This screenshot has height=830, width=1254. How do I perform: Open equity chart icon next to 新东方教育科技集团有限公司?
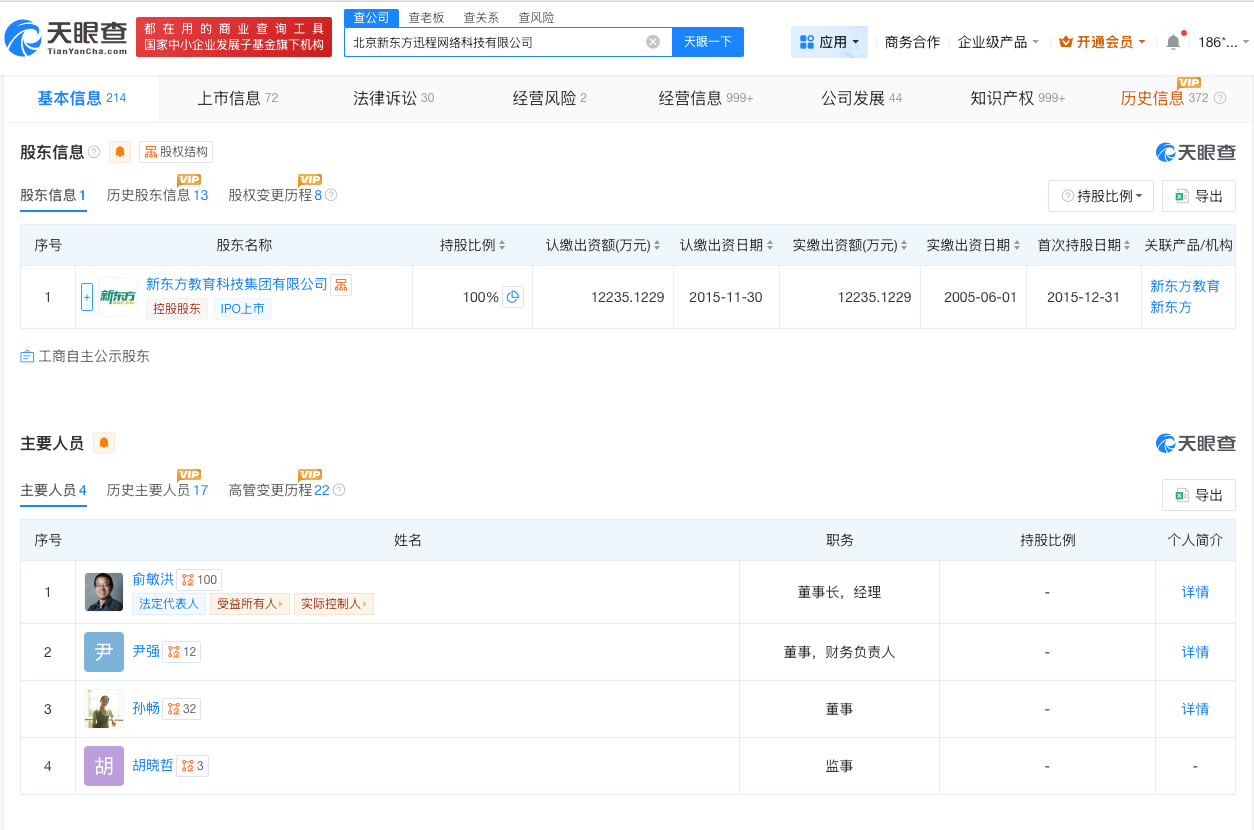click(341, 284)
